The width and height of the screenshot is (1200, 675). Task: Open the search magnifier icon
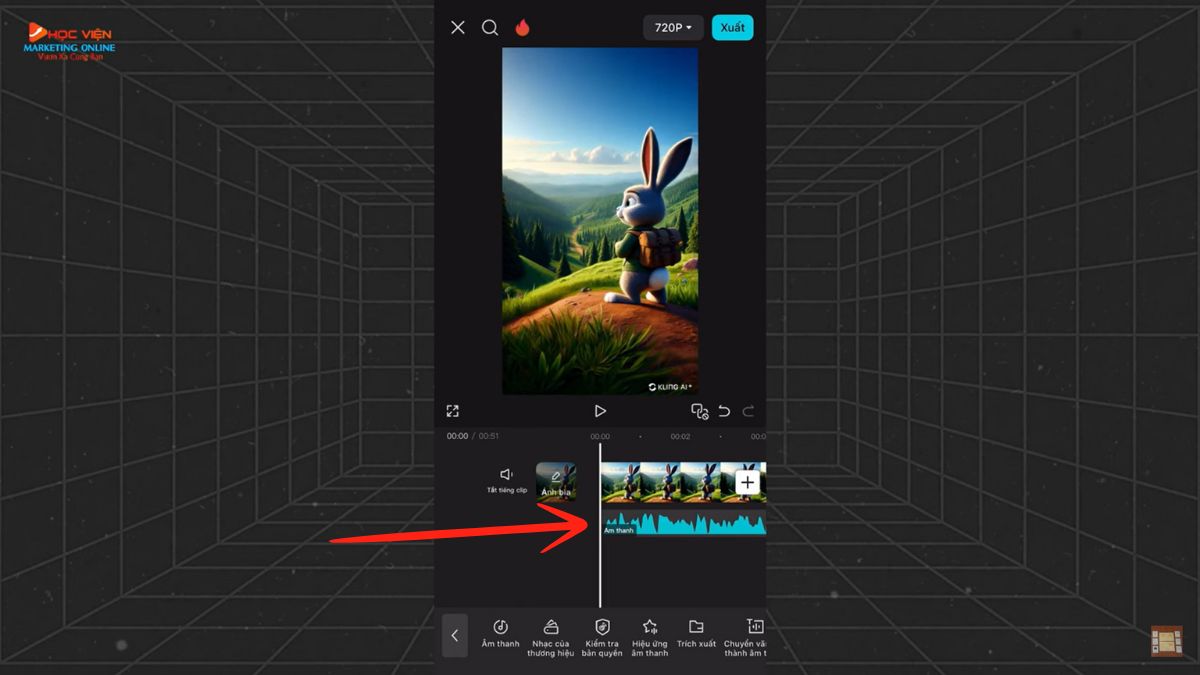pyautogui.click(x=490, y=28)
